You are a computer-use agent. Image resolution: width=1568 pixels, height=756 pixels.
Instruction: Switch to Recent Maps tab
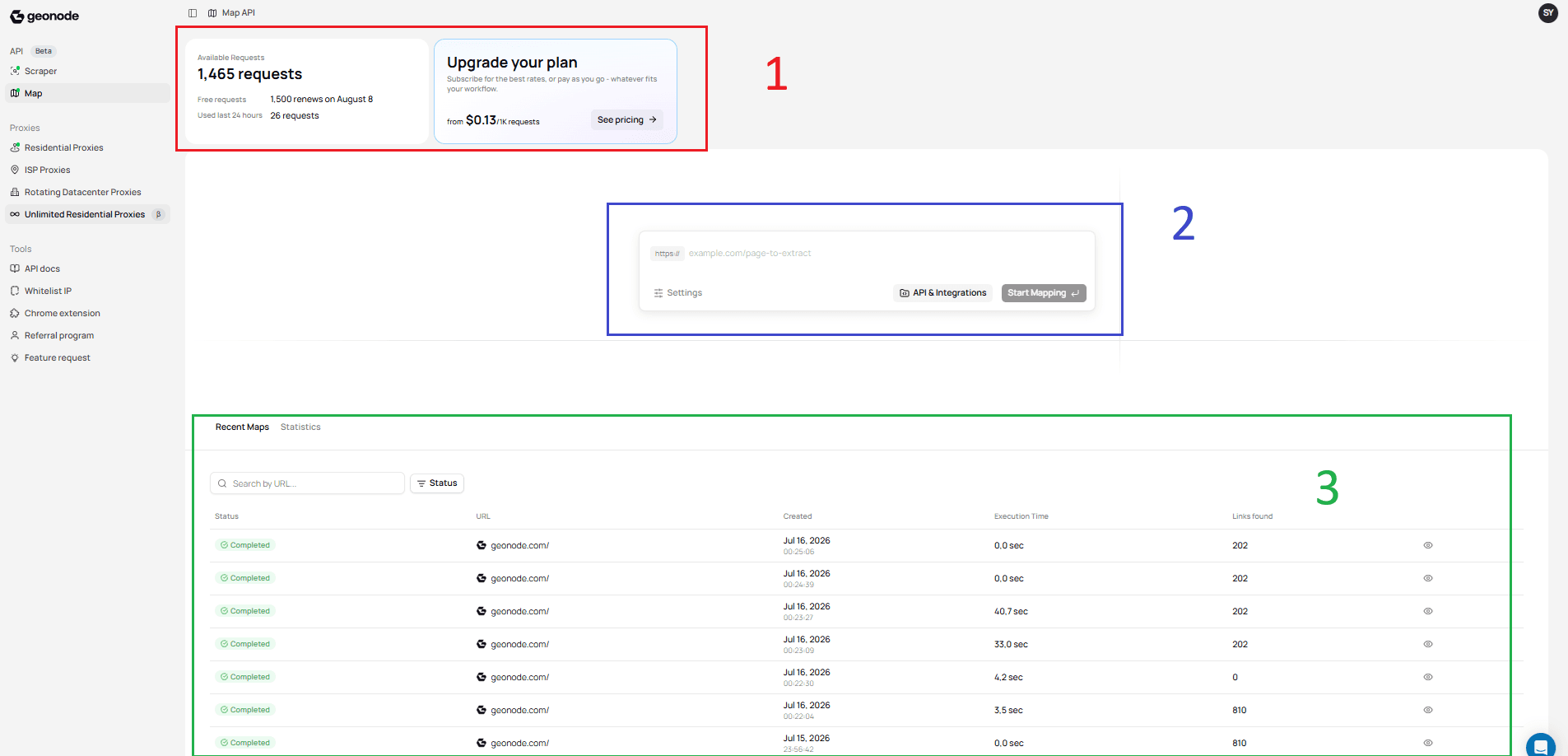click(x=242, y=427)
